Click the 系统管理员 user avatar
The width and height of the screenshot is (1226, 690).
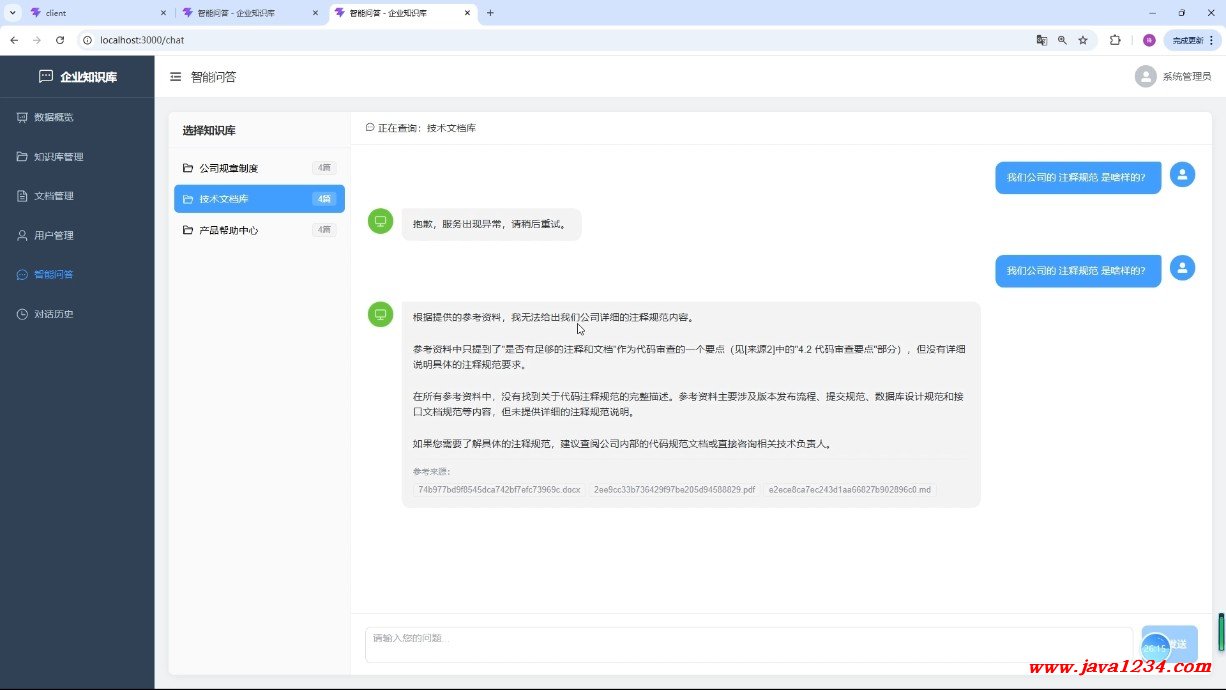tap(1145, 77)
